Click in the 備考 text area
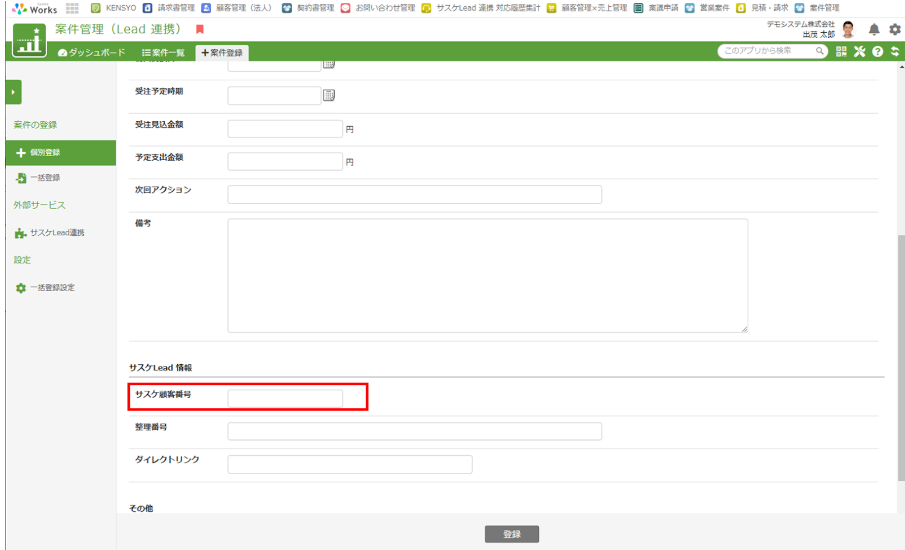The width and height of the screenshot is (905, 550). click(x=487, y=275)
